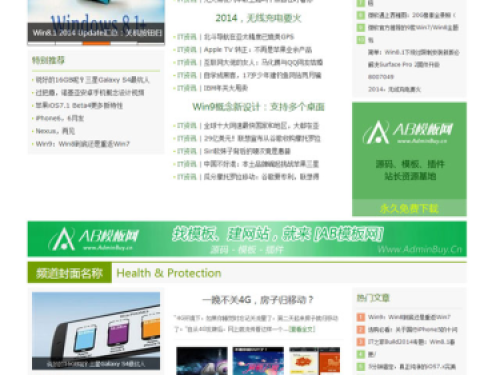Click the AB模板网 logo in square ad
This screenshot has height=375, width=500.
[408, 132]
